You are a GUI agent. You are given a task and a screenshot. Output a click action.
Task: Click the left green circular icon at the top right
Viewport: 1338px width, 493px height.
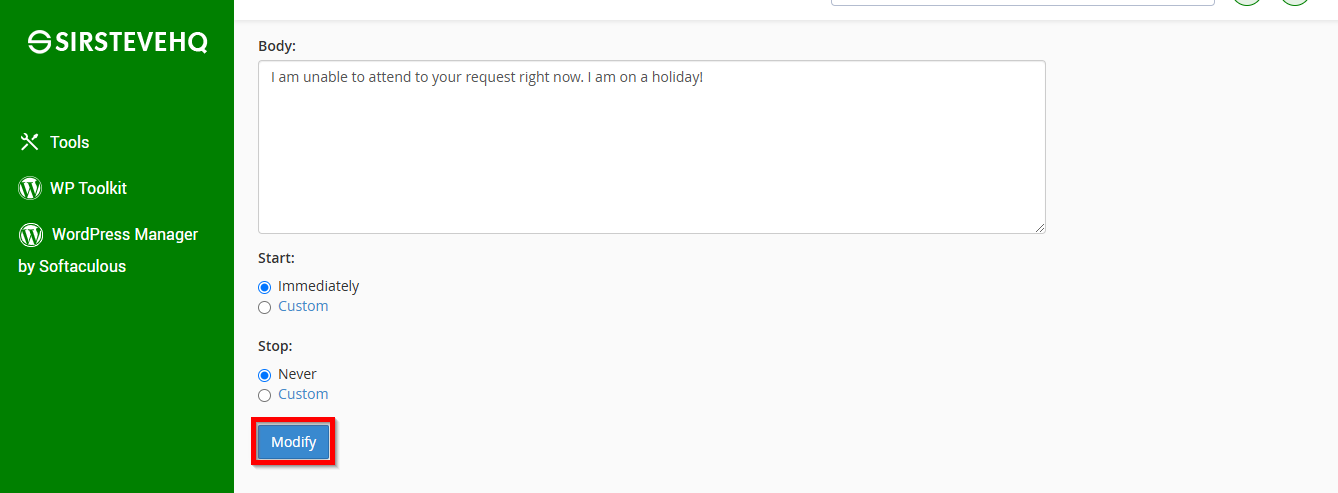(1246, 2)
